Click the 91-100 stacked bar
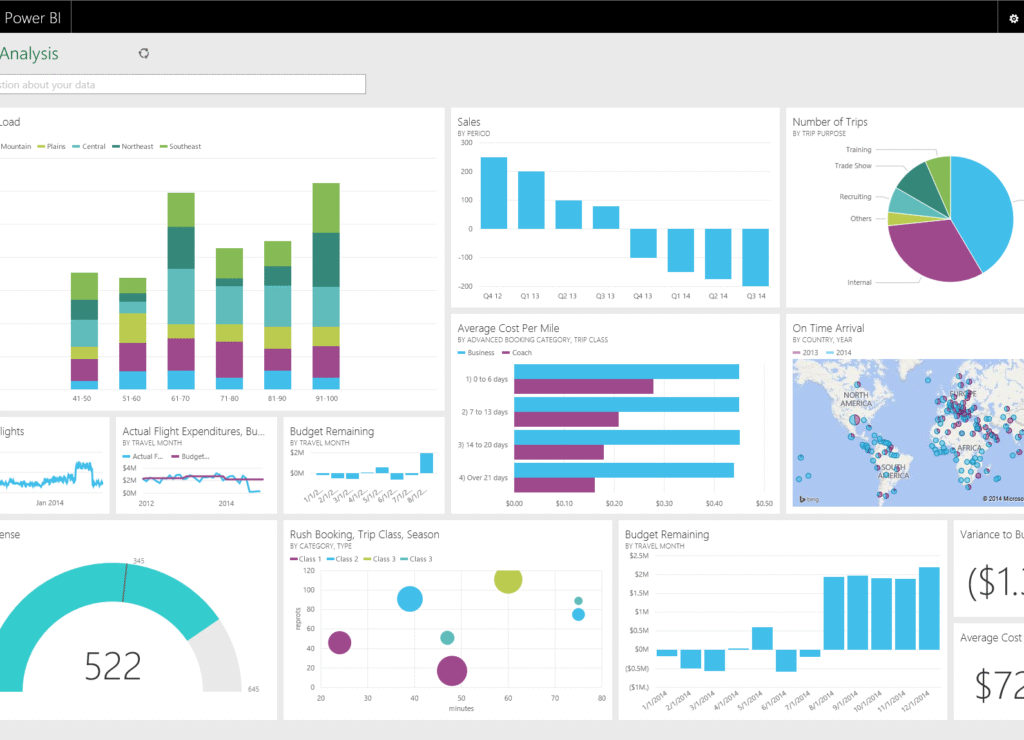The image size is (1024, 740). [326, 286]
